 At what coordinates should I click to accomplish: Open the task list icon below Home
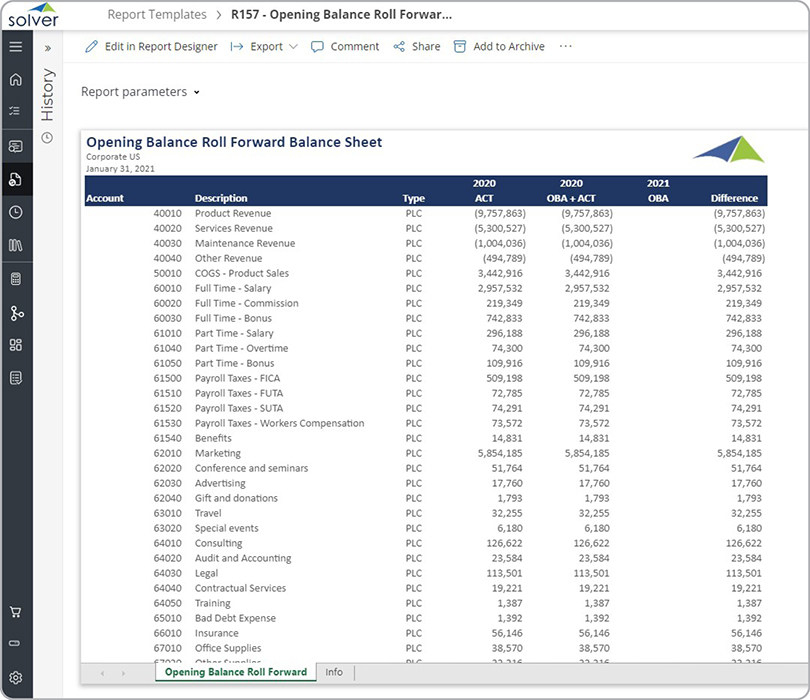coord(15,111)
